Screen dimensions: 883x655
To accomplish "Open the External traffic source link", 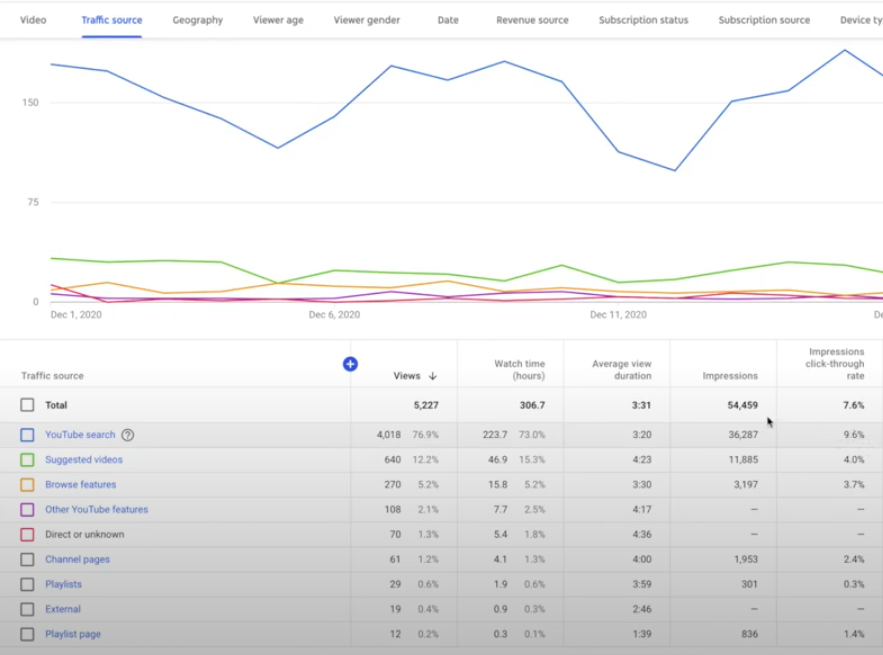I will click(x=63, y=609).
